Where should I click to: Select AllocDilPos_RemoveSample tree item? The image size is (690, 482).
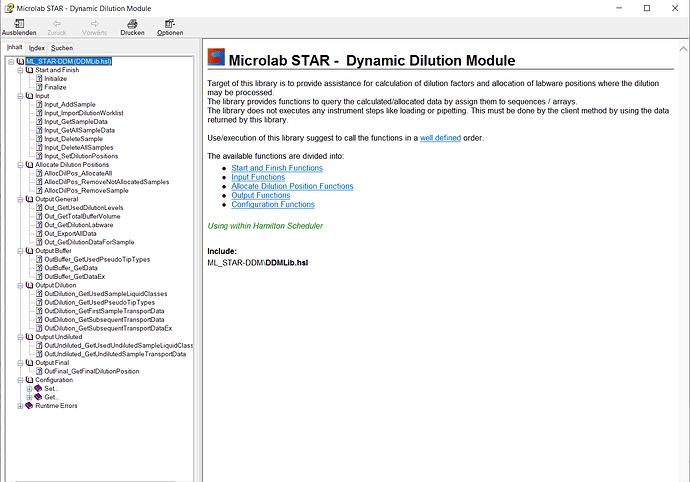coord(86,191)
